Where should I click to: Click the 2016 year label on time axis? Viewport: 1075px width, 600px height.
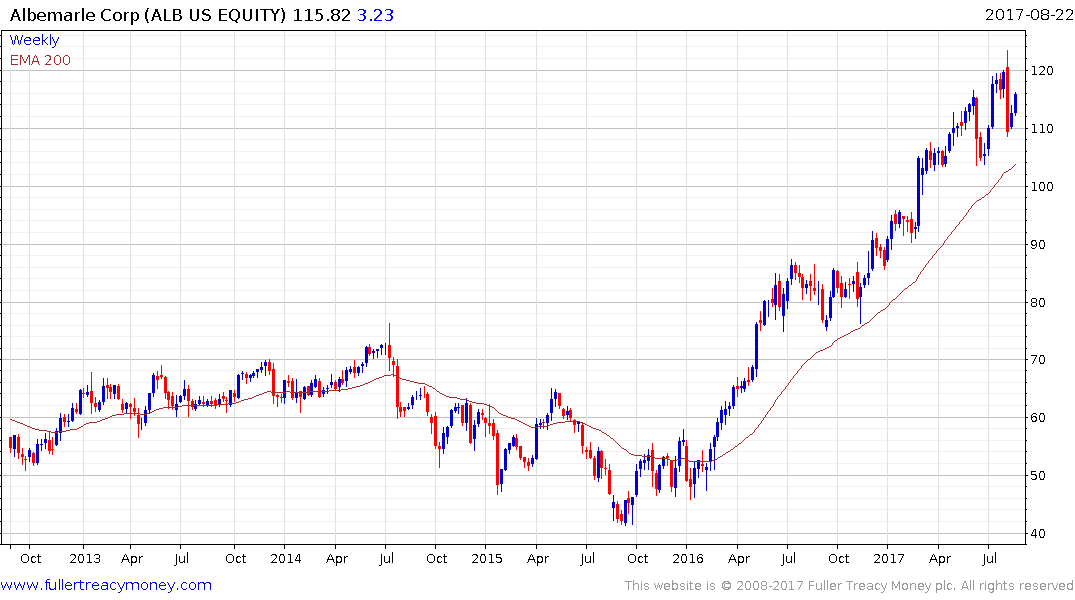(x=688, y=558)
